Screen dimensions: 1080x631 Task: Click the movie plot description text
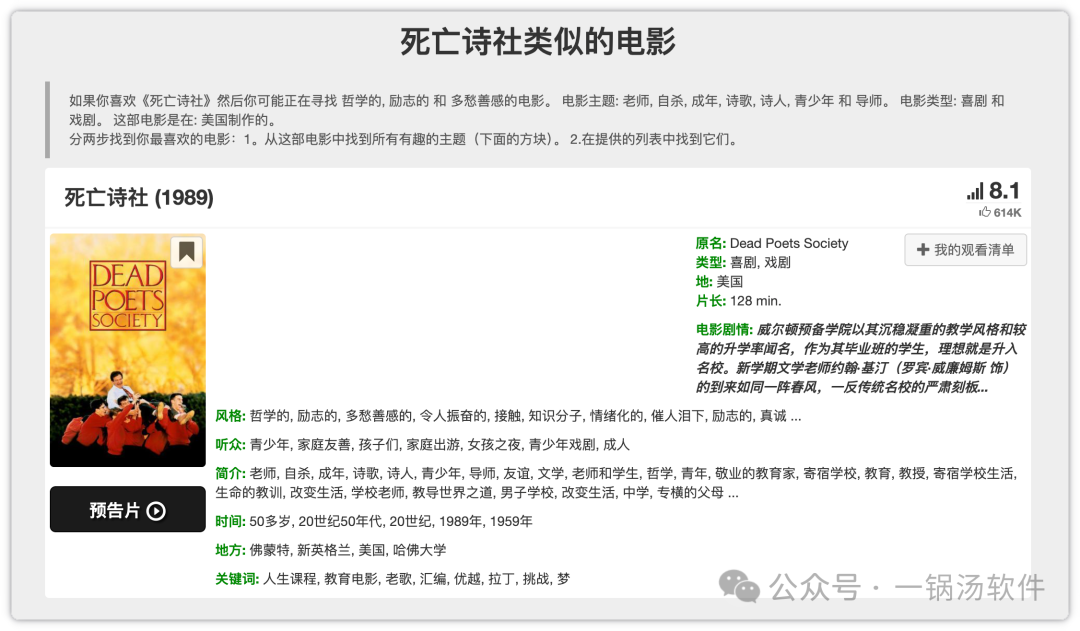click(860, 358)
